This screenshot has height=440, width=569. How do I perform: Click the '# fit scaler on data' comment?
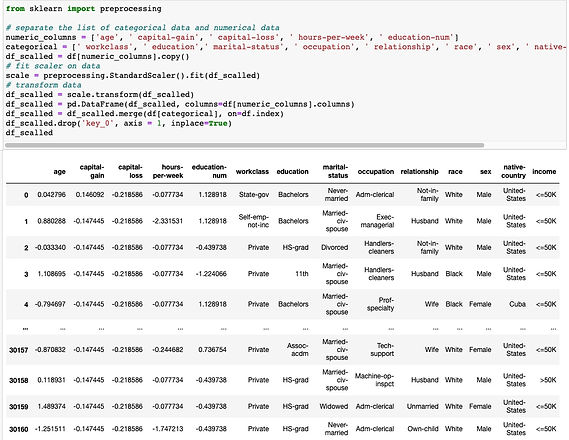click(53, 66)
